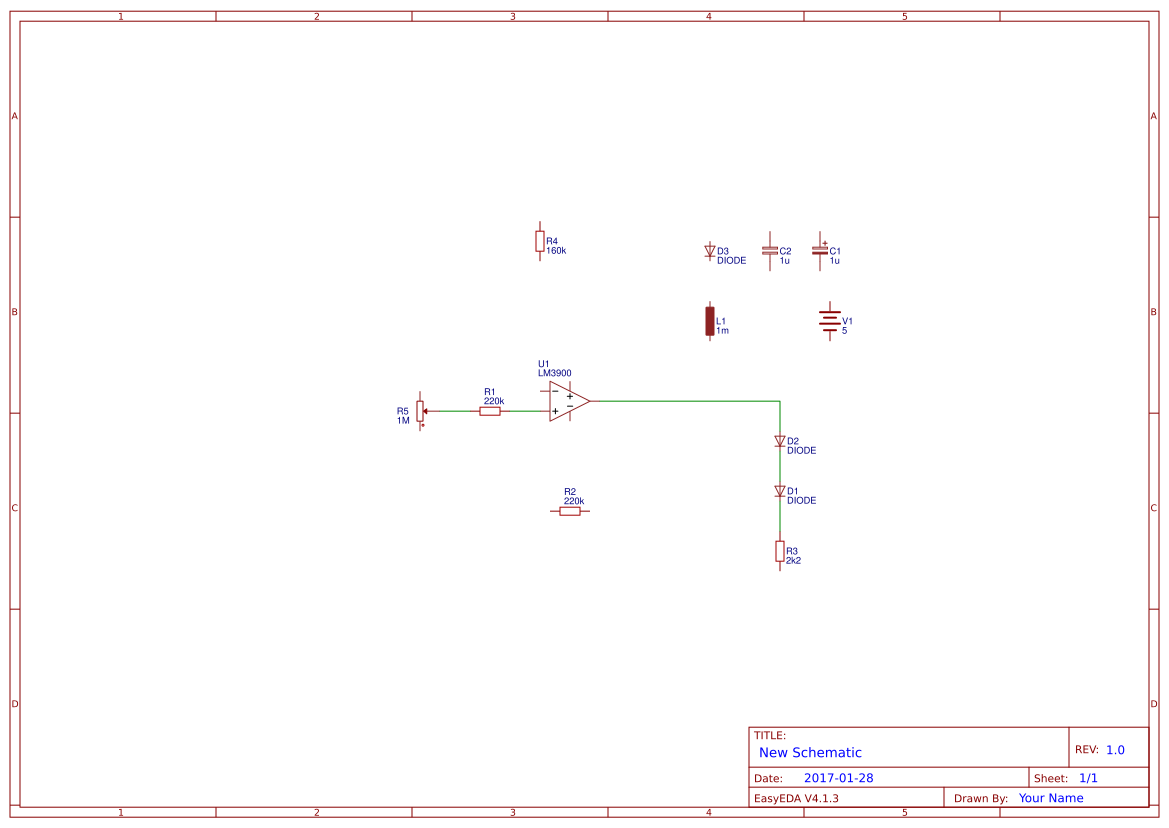Select the resistor symbol R1

pyautogui.click(x=489, y=410)
